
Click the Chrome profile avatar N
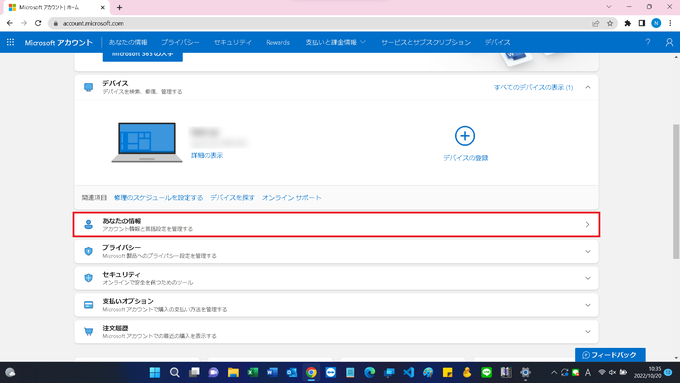click(x=656, y=23)
